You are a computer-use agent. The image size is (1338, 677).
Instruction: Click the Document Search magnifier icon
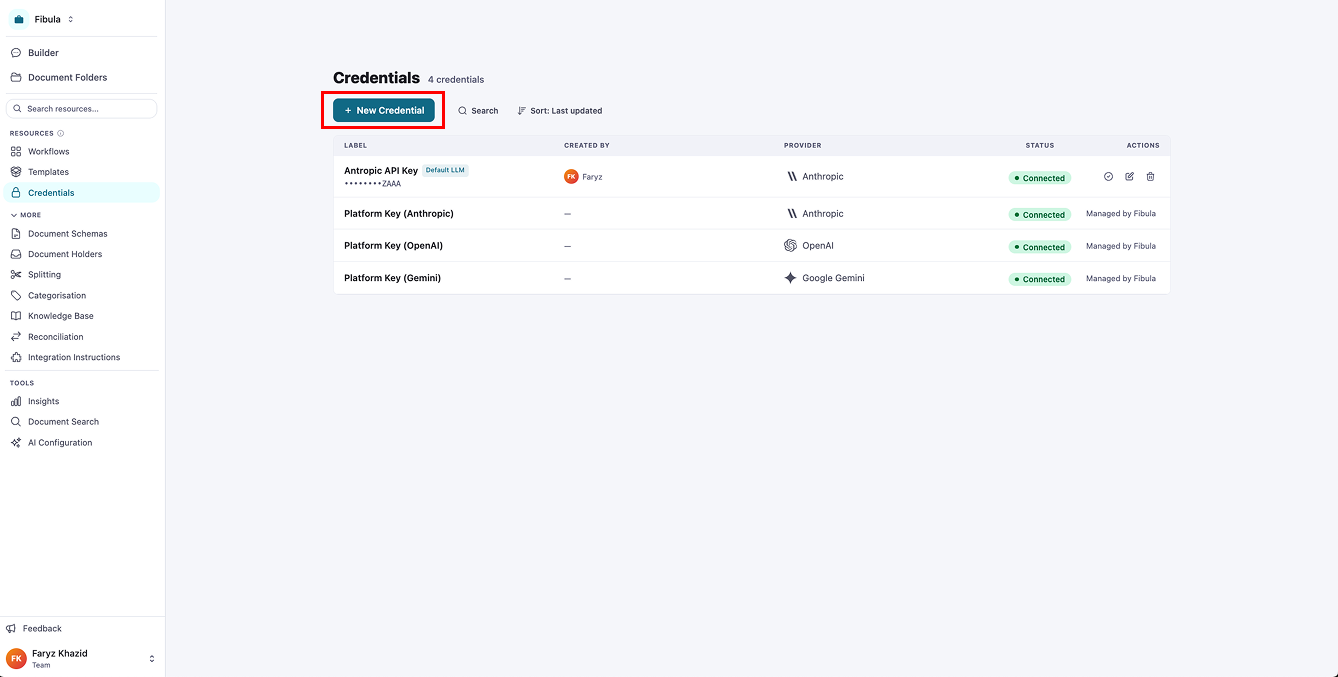16,422
